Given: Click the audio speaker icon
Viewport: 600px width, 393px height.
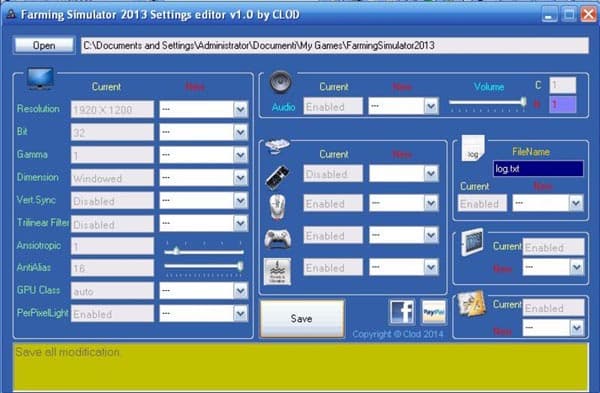Looking at the screenshot, I should (x=280, y=82).
